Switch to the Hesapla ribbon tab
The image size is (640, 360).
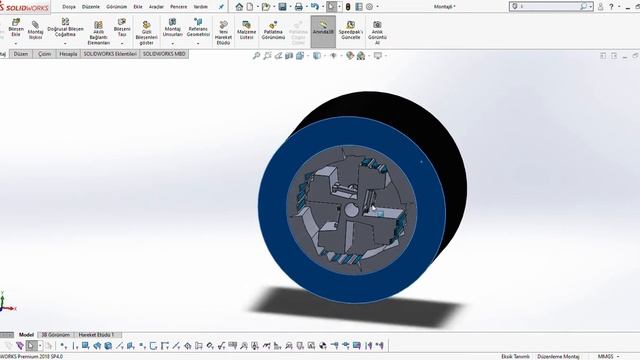point(68,54)
